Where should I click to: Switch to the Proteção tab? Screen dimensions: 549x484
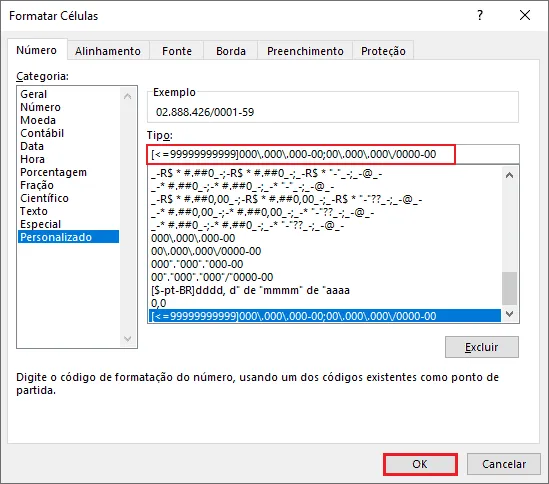point(383,51)
